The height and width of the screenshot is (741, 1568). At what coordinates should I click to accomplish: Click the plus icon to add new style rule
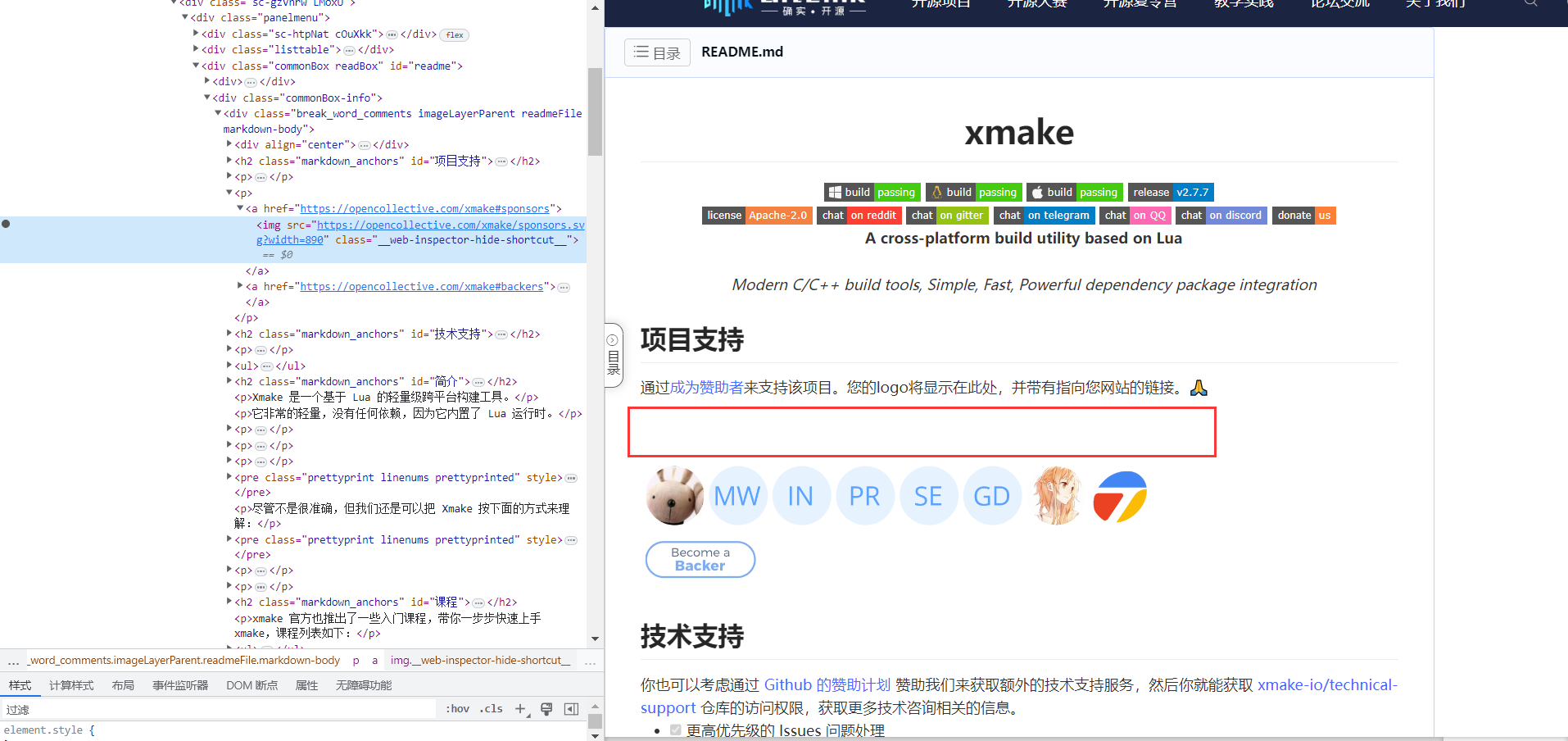click(520, 709)
